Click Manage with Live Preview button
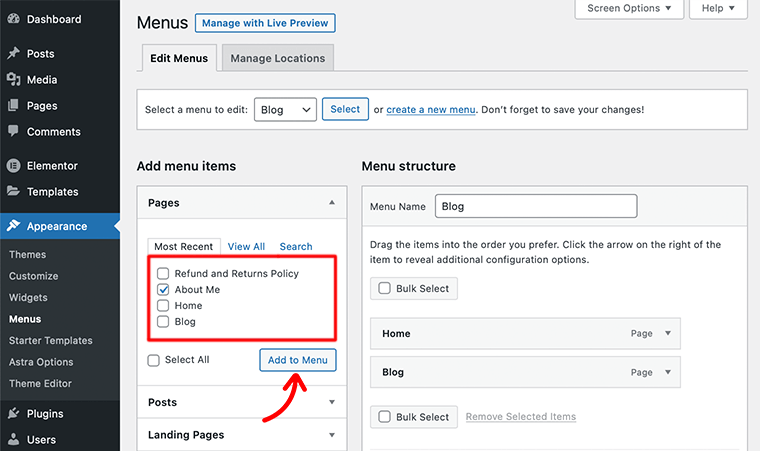This screenshot has height=451, width=760. click(x=265, y=23)
